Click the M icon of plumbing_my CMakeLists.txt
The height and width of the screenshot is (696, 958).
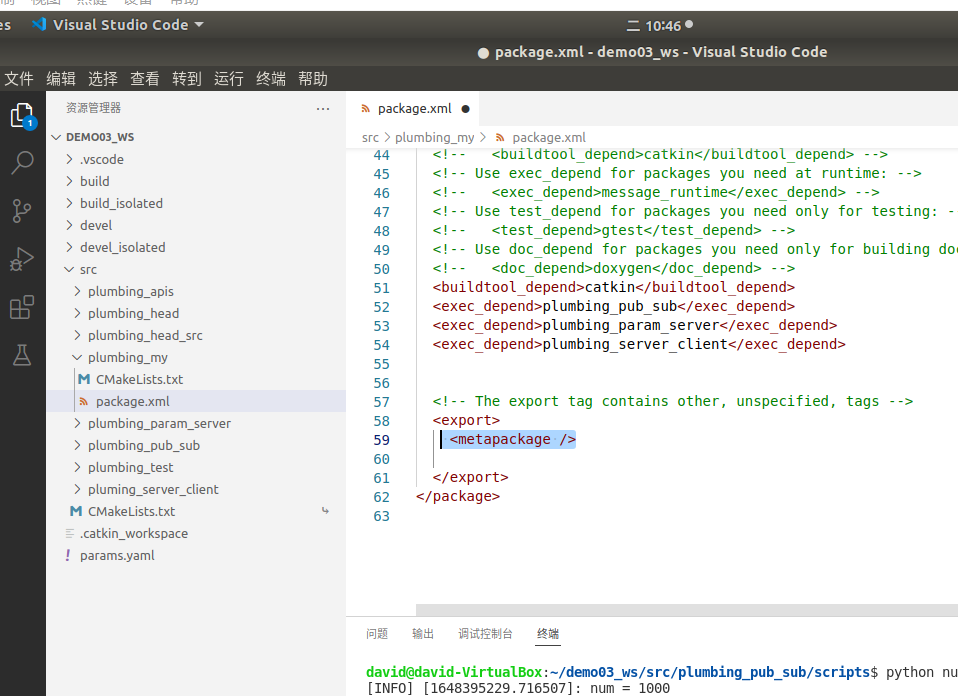tap(84, 379)
